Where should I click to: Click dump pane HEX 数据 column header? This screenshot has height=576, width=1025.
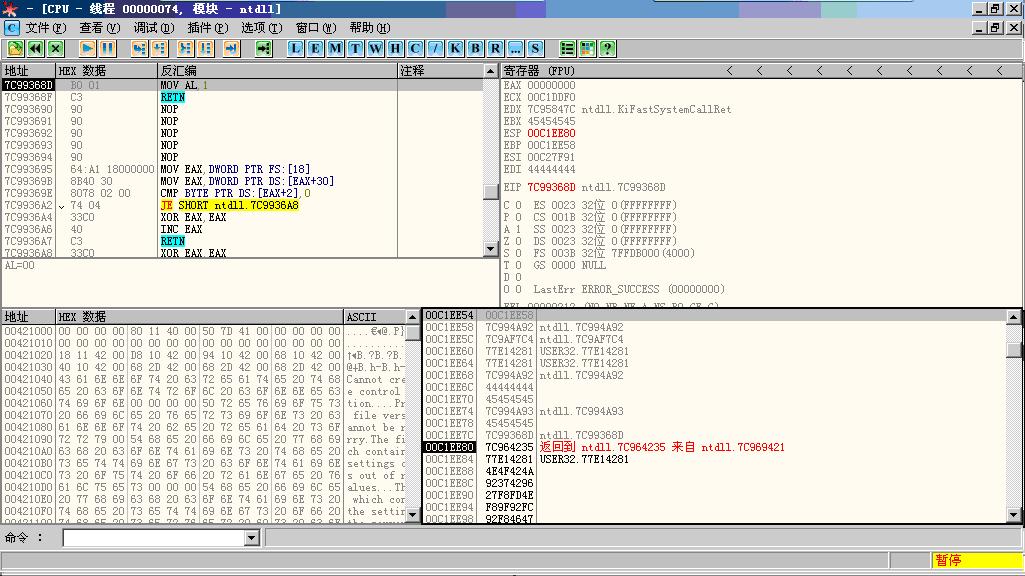199,317
